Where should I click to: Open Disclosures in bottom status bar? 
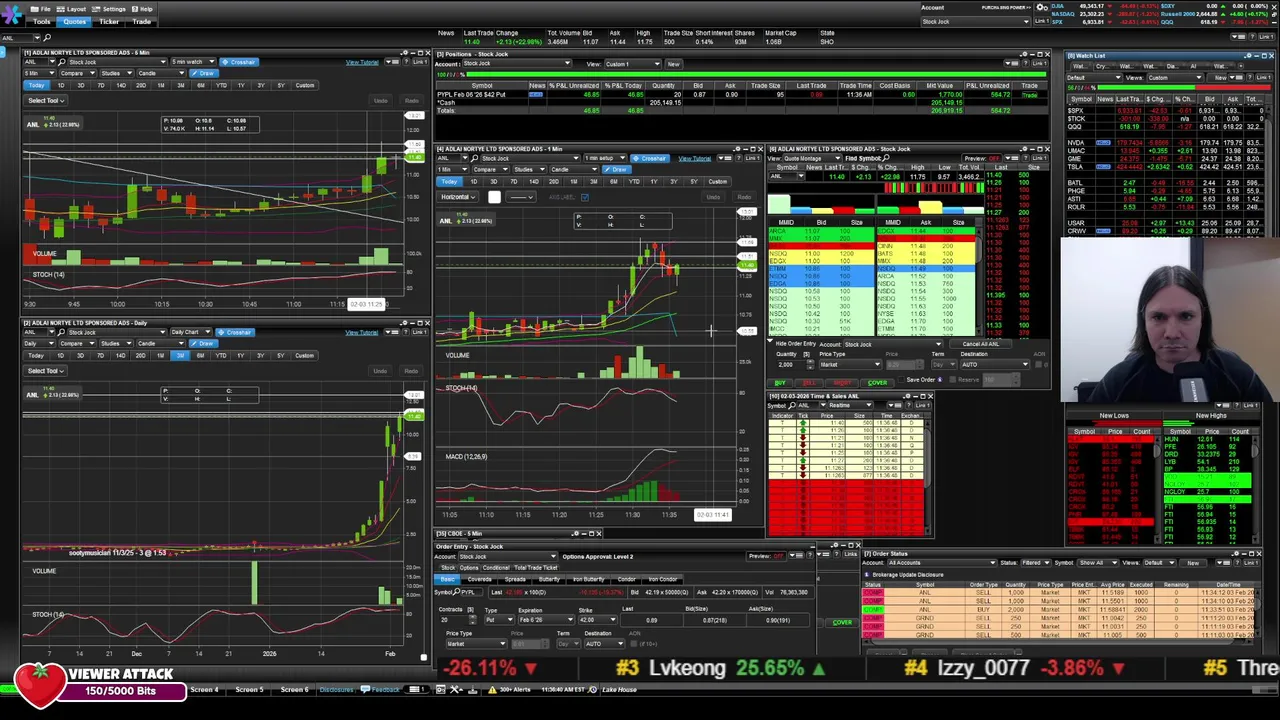336,689
